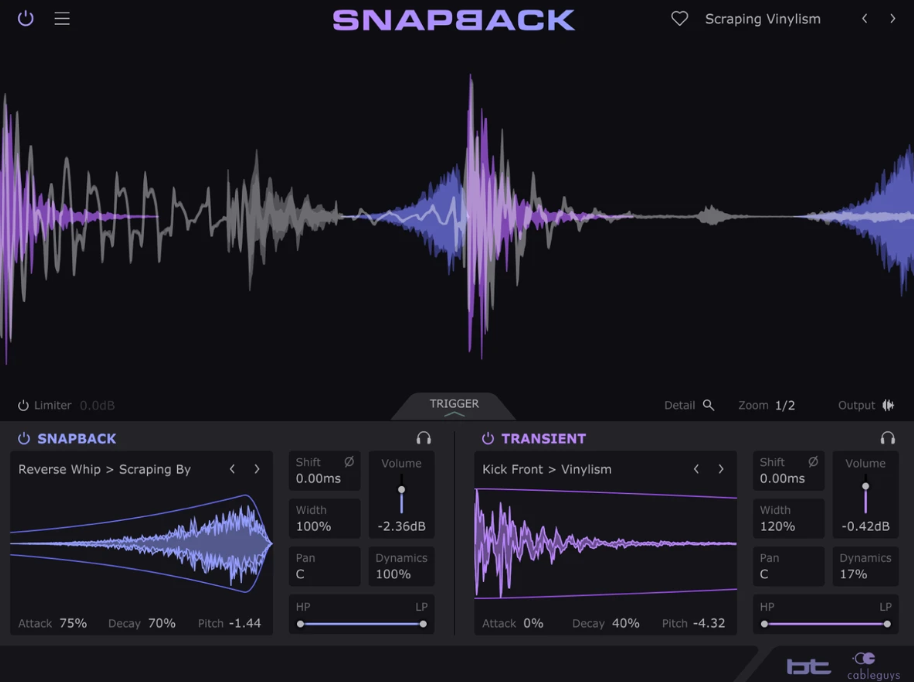Invert the Transient phase with the ø icon
This screenshot has height=682, width=914.
click(813, 462)
